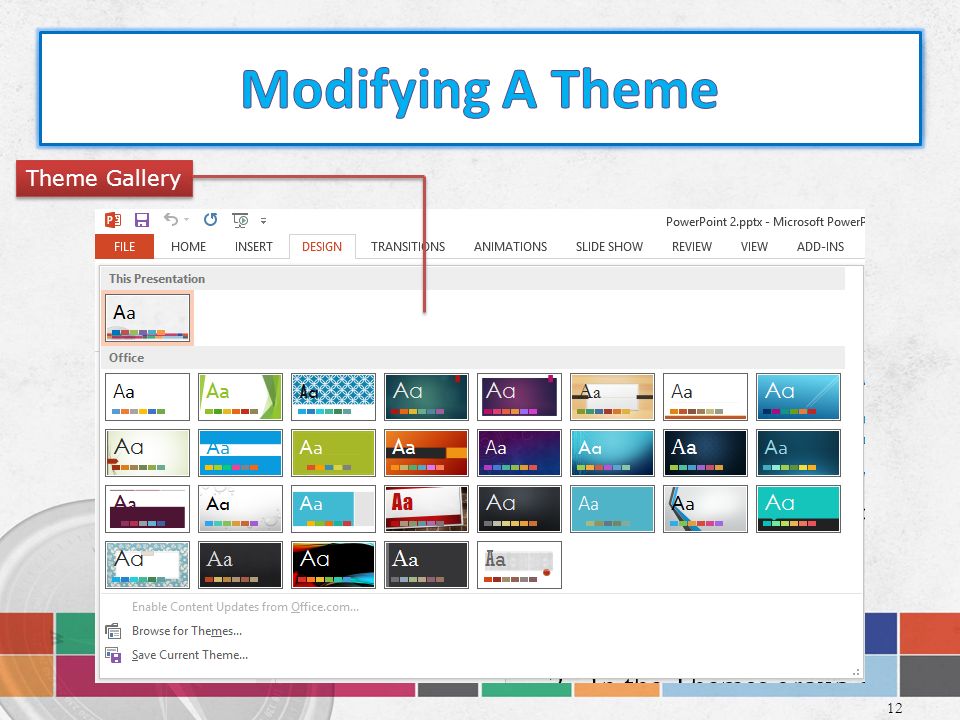
Task: Choose white theme with red dot accent
Action: pyautogui.click(x=519, y=564)
